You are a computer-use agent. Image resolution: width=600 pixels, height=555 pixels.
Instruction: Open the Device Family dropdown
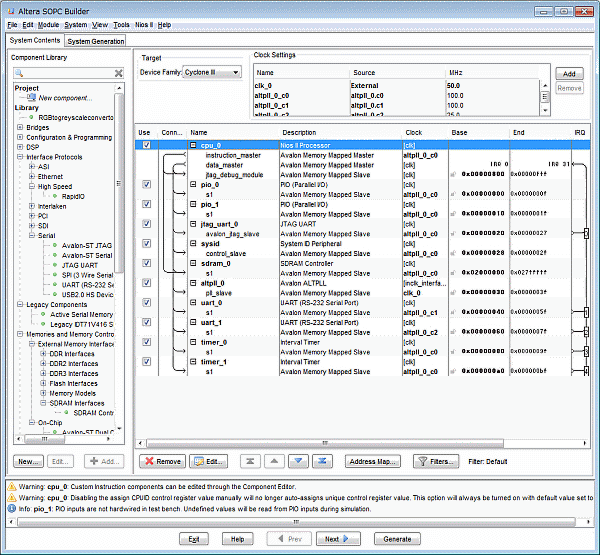(212, 72)
